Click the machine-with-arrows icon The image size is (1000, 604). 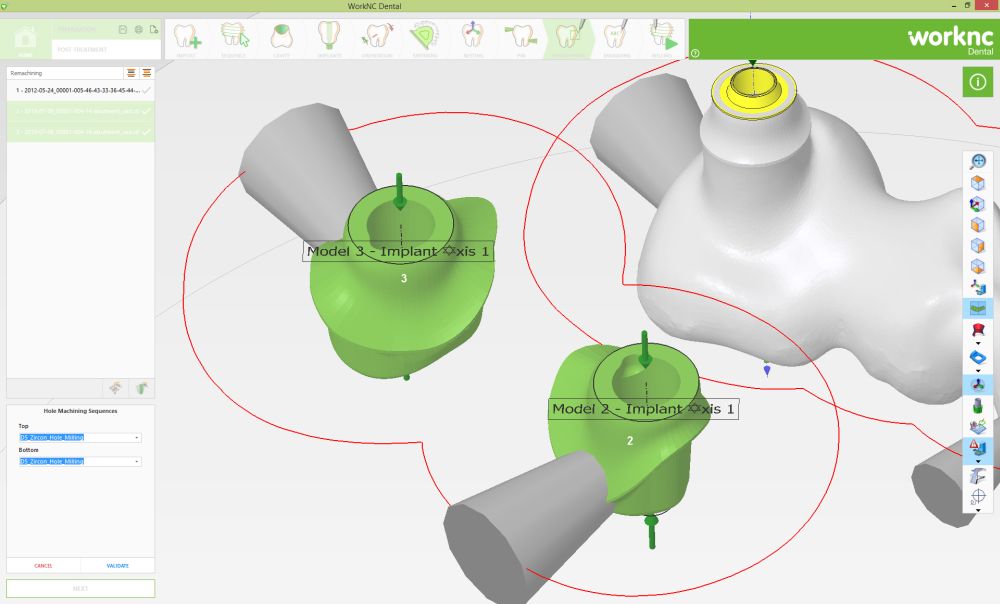coord(978,426)
